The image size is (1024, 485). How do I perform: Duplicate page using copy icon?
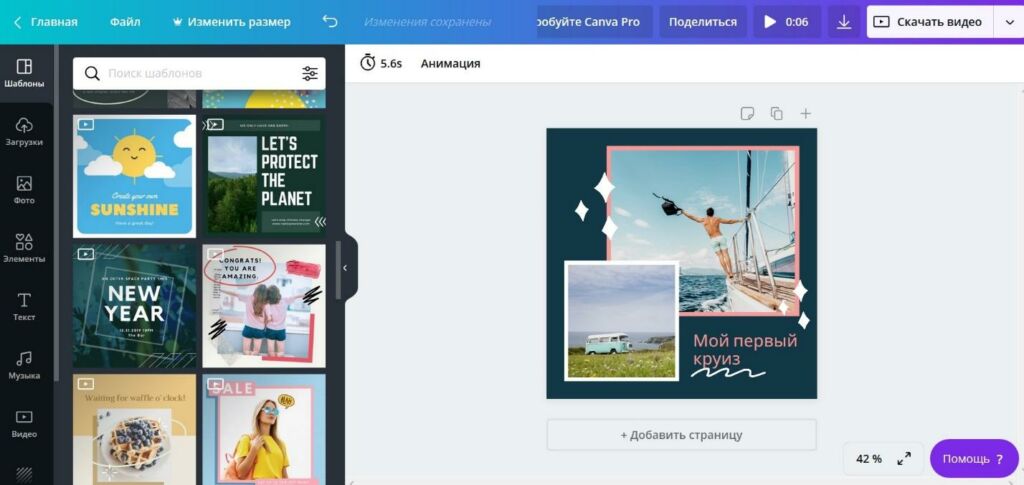(776, 114)
